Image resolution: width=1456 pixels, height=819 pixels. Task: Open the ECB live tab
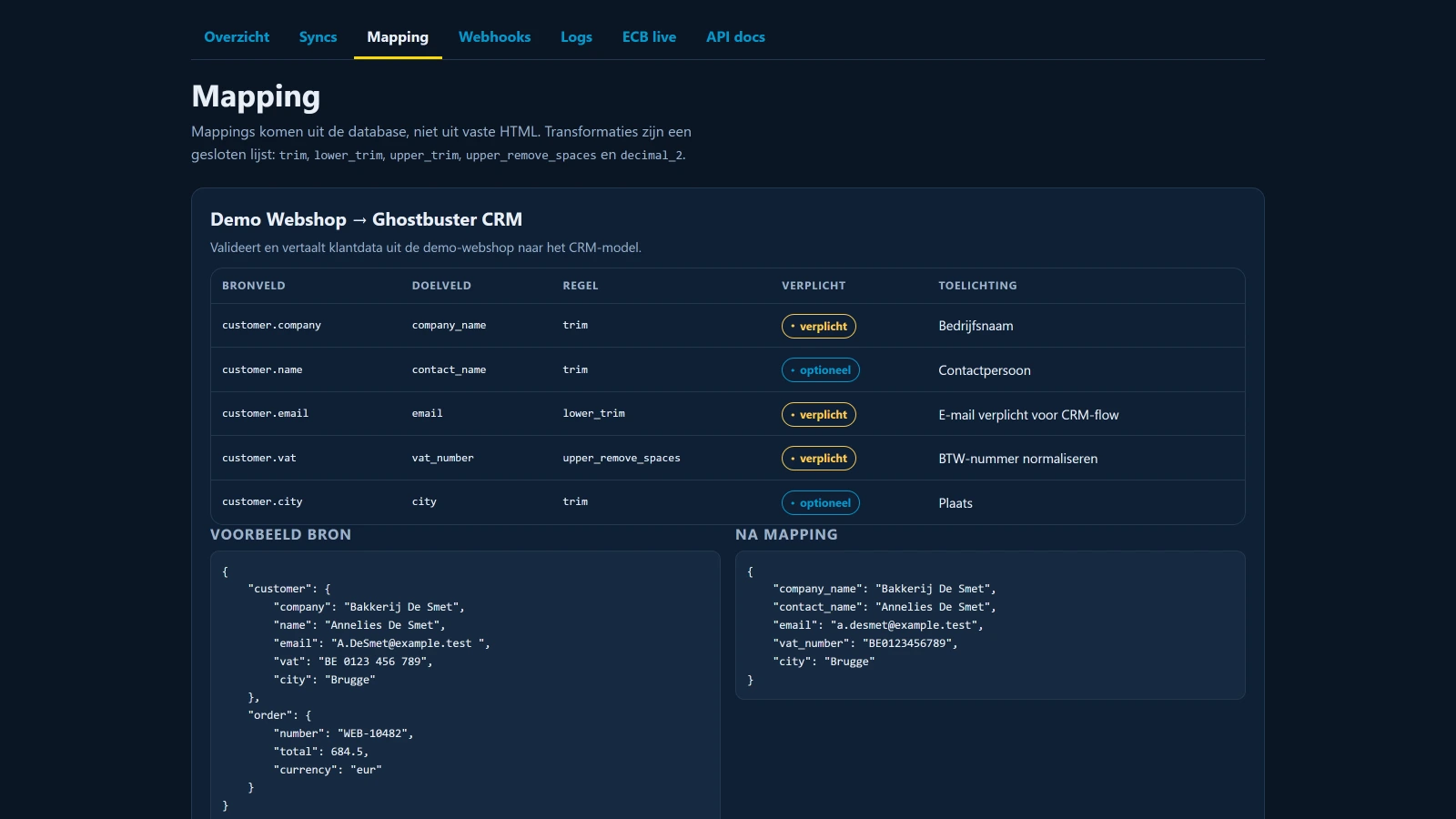[x=649, y=37]
